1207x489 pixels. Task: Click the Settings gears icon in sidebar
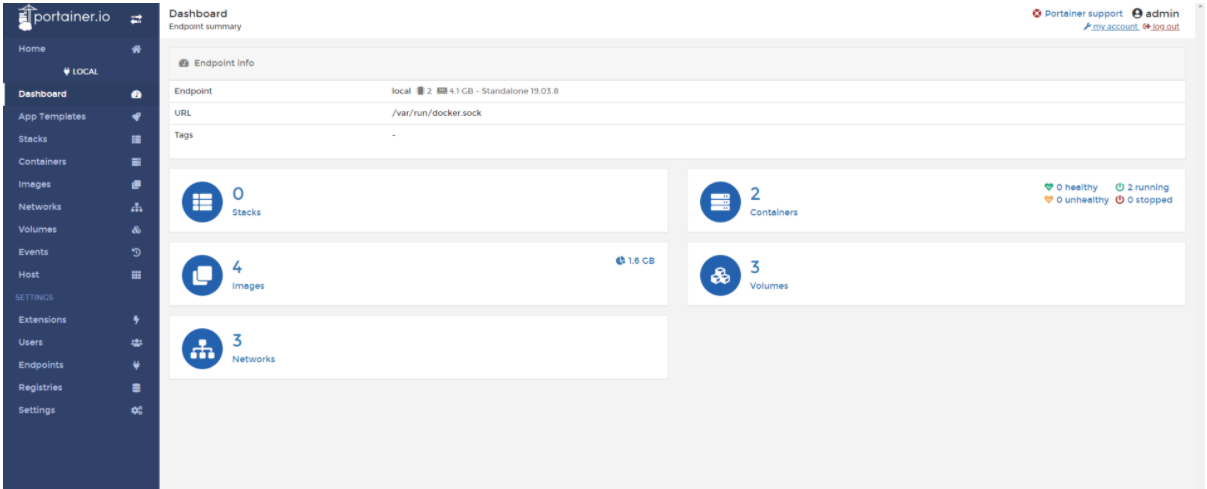(x=137, y=411)
